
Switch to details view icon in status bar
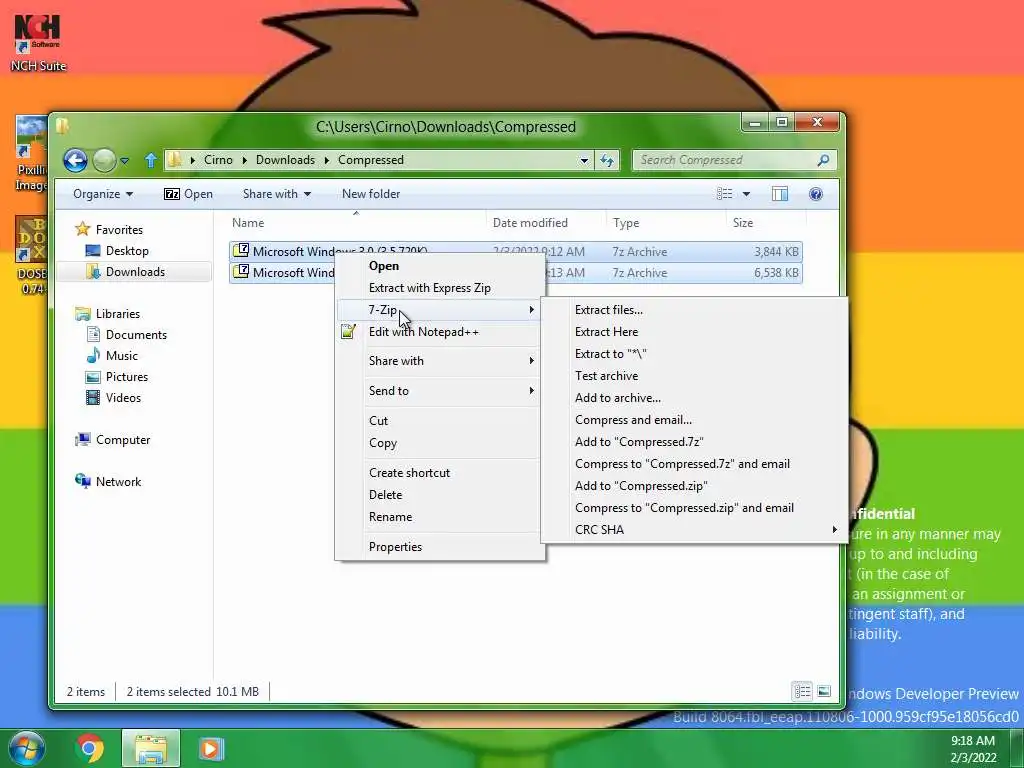pos(803,691)
